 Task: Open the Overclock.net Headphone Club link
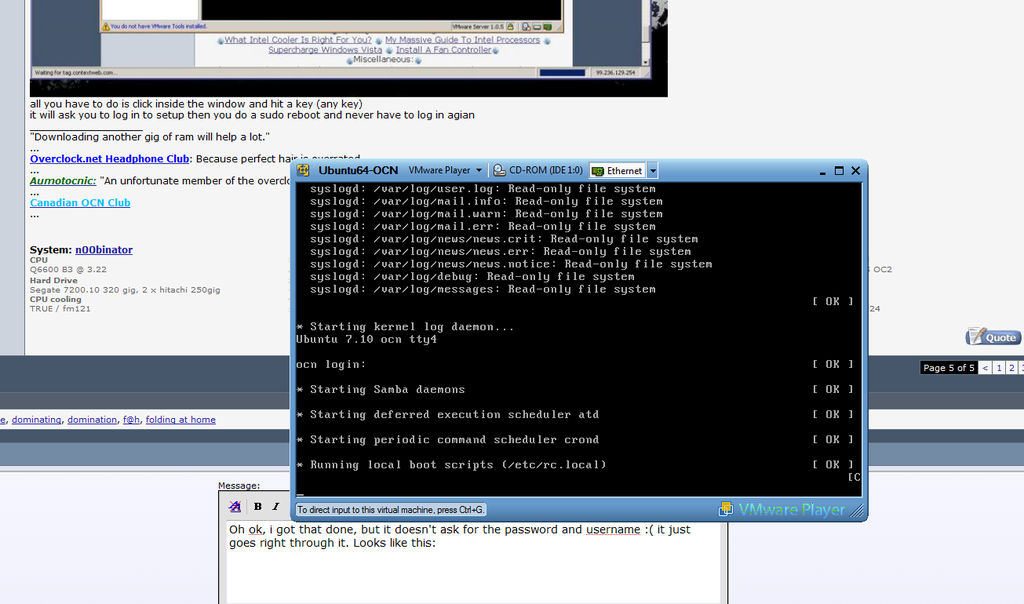point(110,159)
